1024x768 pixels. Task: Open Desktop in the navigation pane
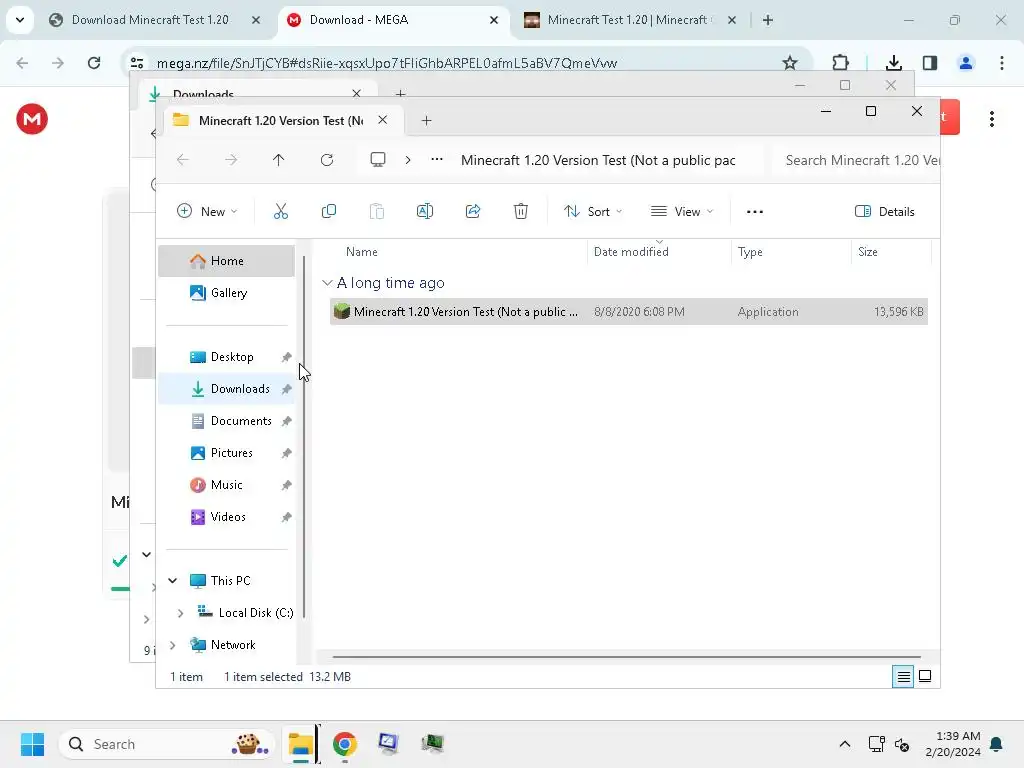227,357
